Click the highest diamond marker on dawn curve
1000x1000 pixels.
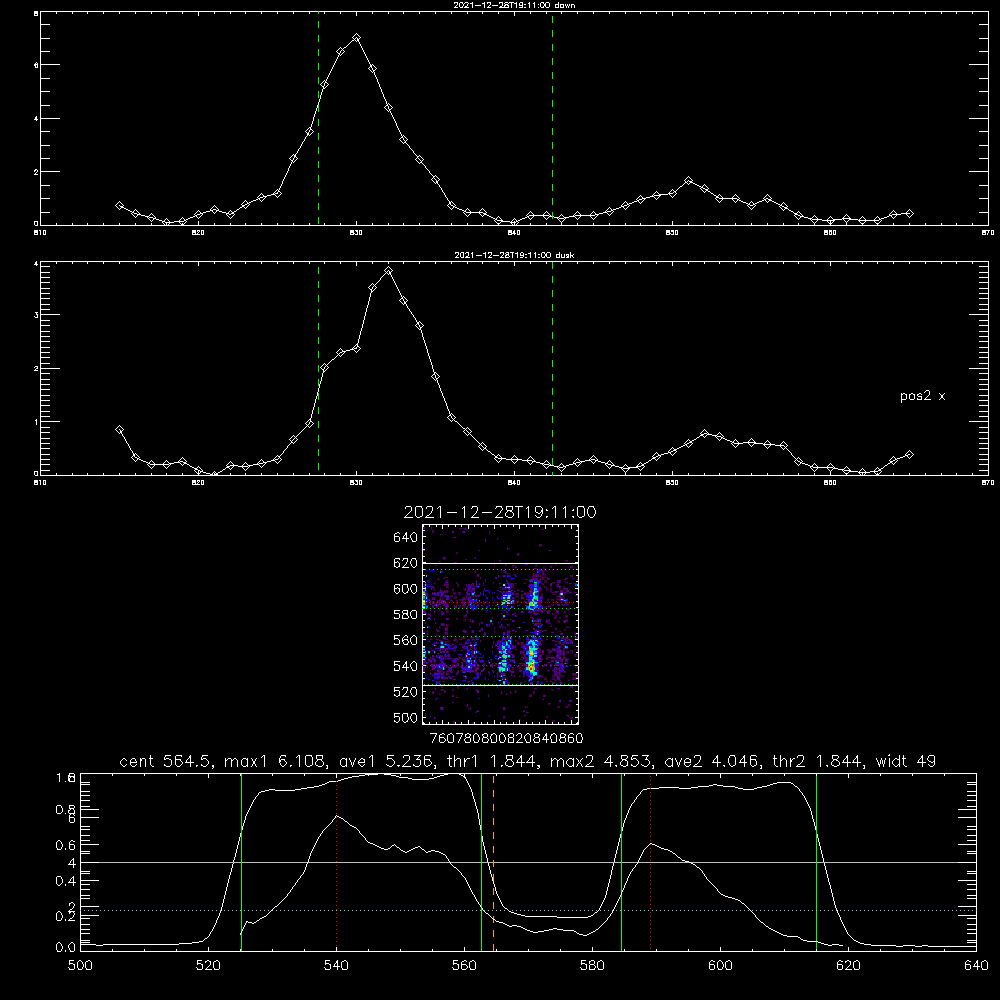[357, 38]
